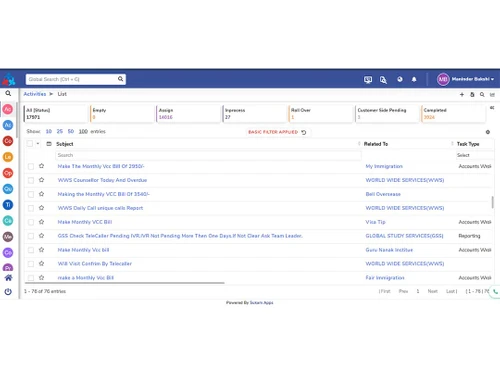Open 'Guru Nanak Institue' related record
The width and height of the screenshot is (500, 375).
389,250
